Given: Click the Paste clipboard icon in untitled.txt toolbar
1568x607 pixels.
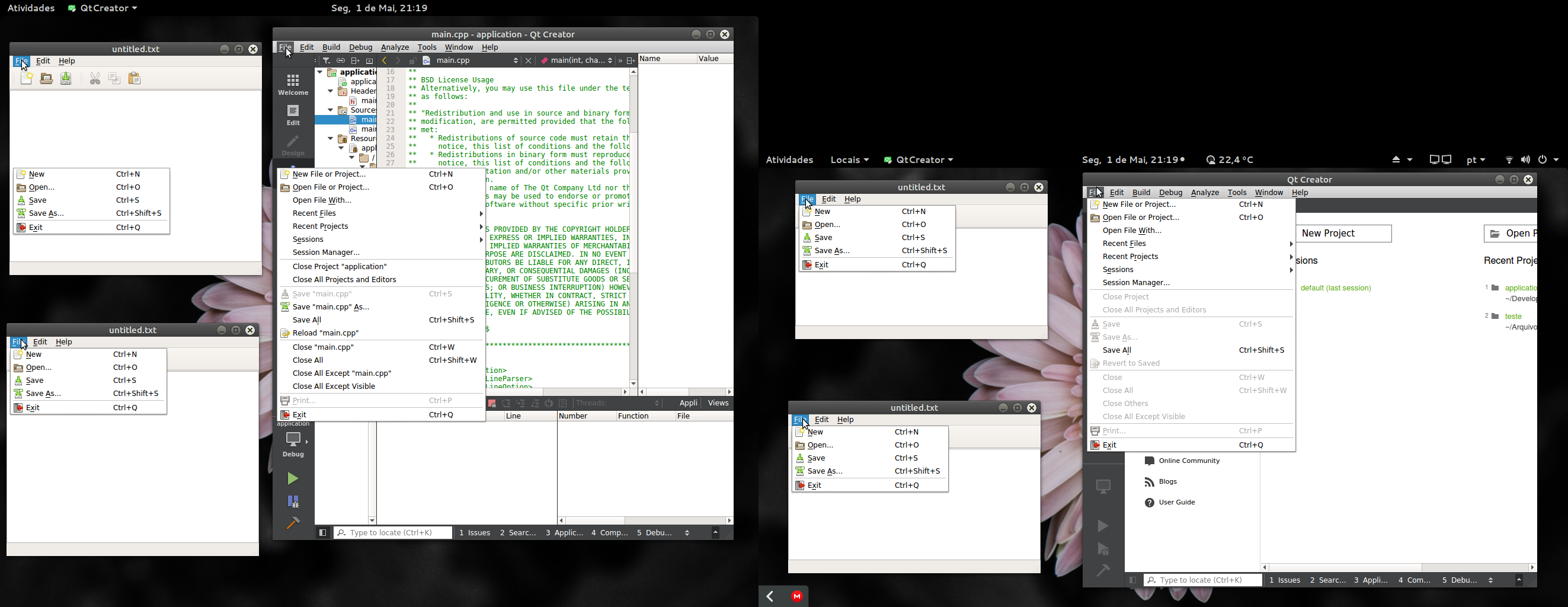Looking at the screenshot, I should 135,78.
